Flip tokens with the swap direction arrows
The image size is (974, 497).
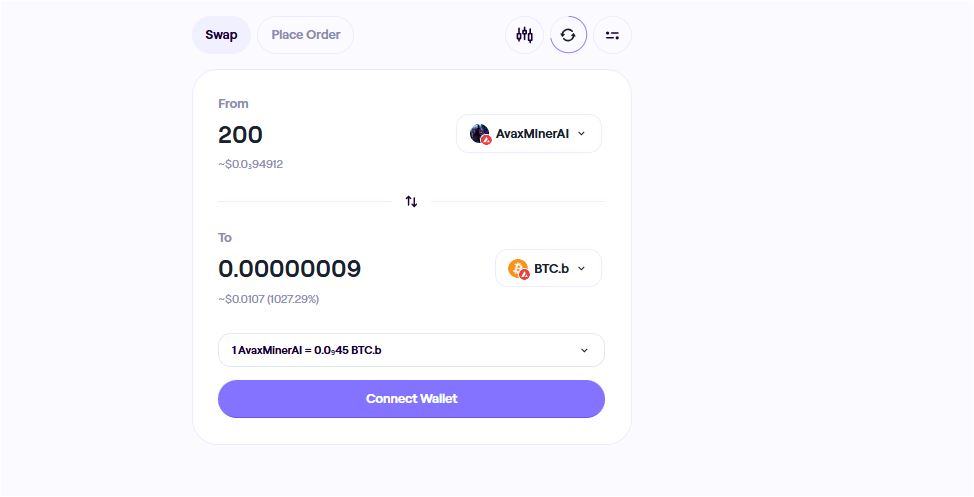pyautogui.click(x=411, y=201)
